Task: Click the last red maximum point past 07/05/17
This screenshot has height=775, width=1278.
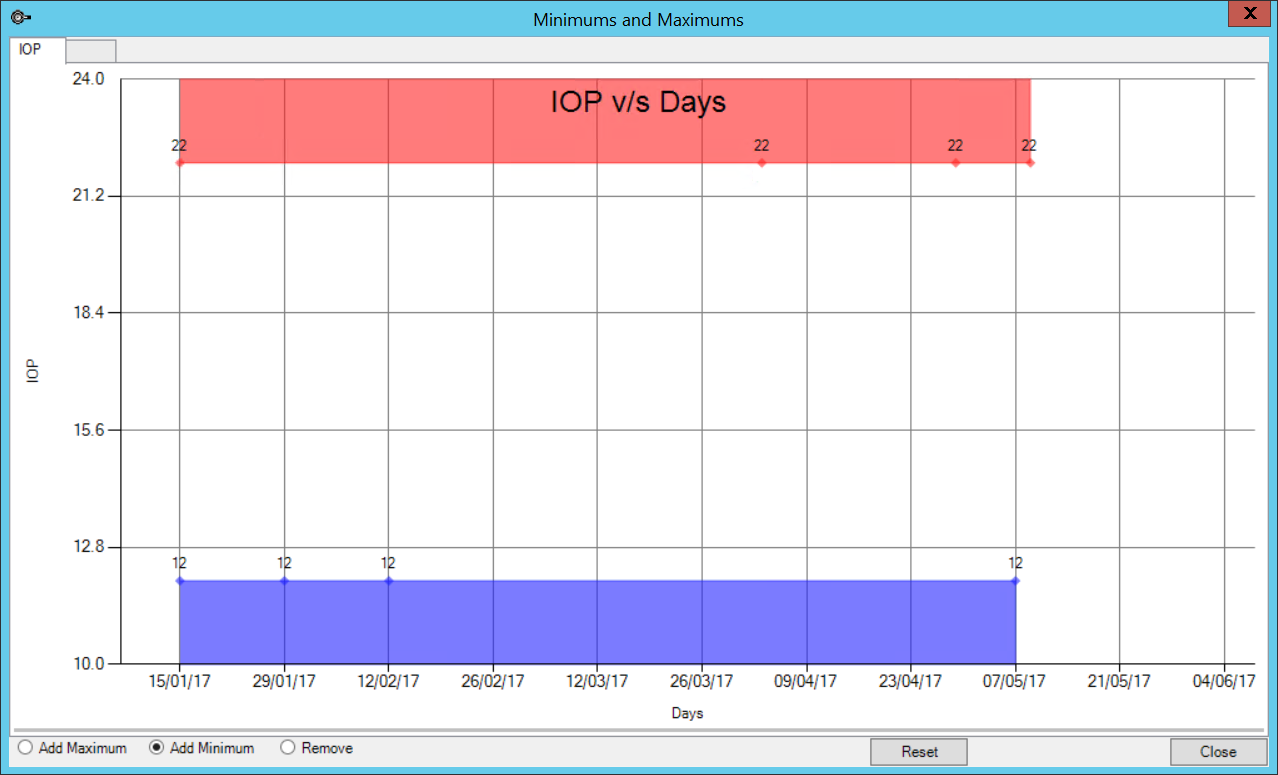Action: [x=1030, y=162]
